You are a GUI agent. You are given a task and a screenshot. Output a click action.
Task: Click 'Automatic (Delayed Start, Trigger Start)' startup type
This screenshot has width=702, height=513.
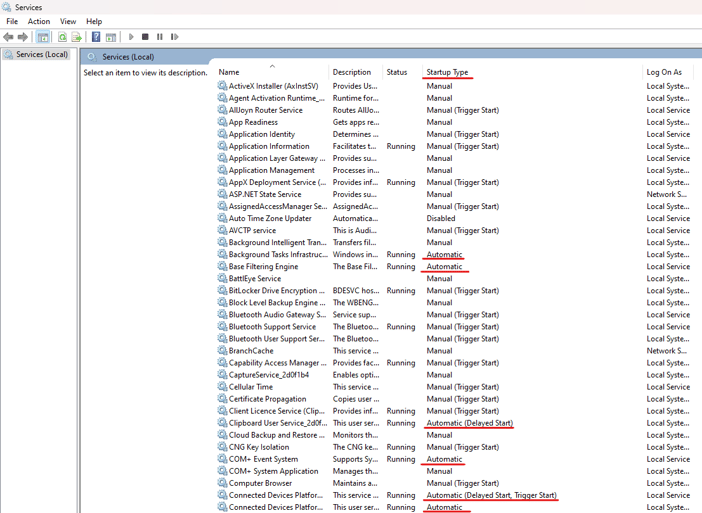(491, 495)
